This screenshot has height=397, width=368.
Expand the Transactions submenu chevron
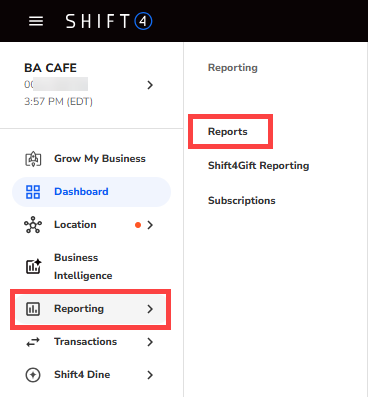[x=150, y=342]
